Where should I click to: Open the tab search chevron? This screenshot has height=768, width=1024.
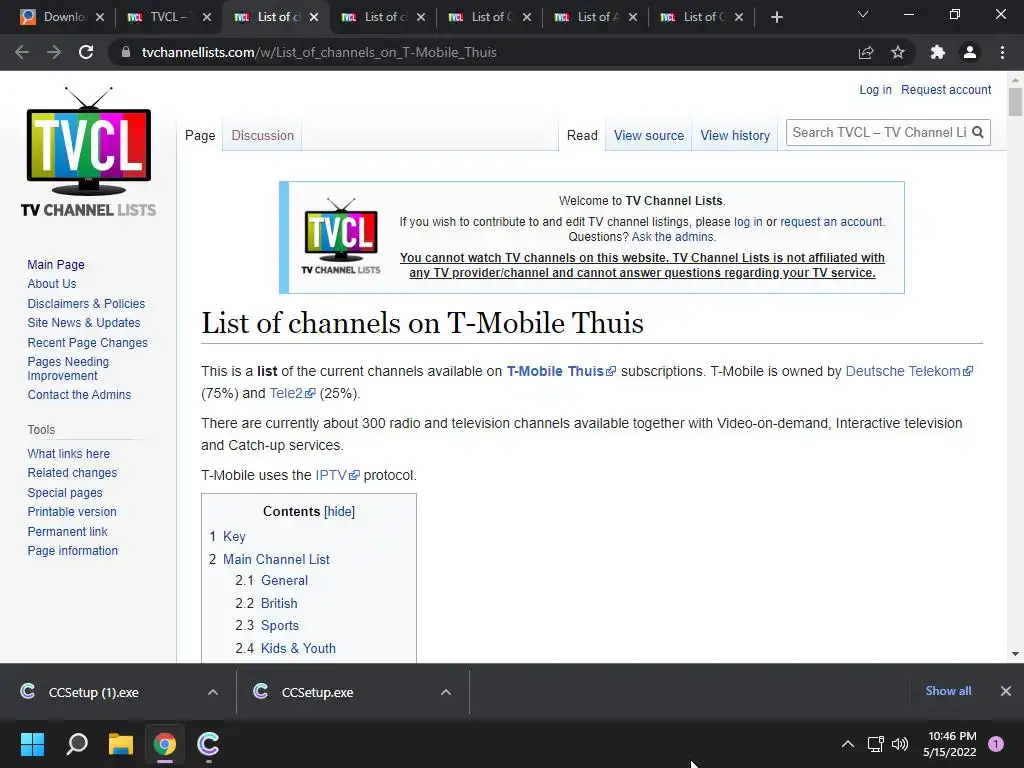pos(863,14)
